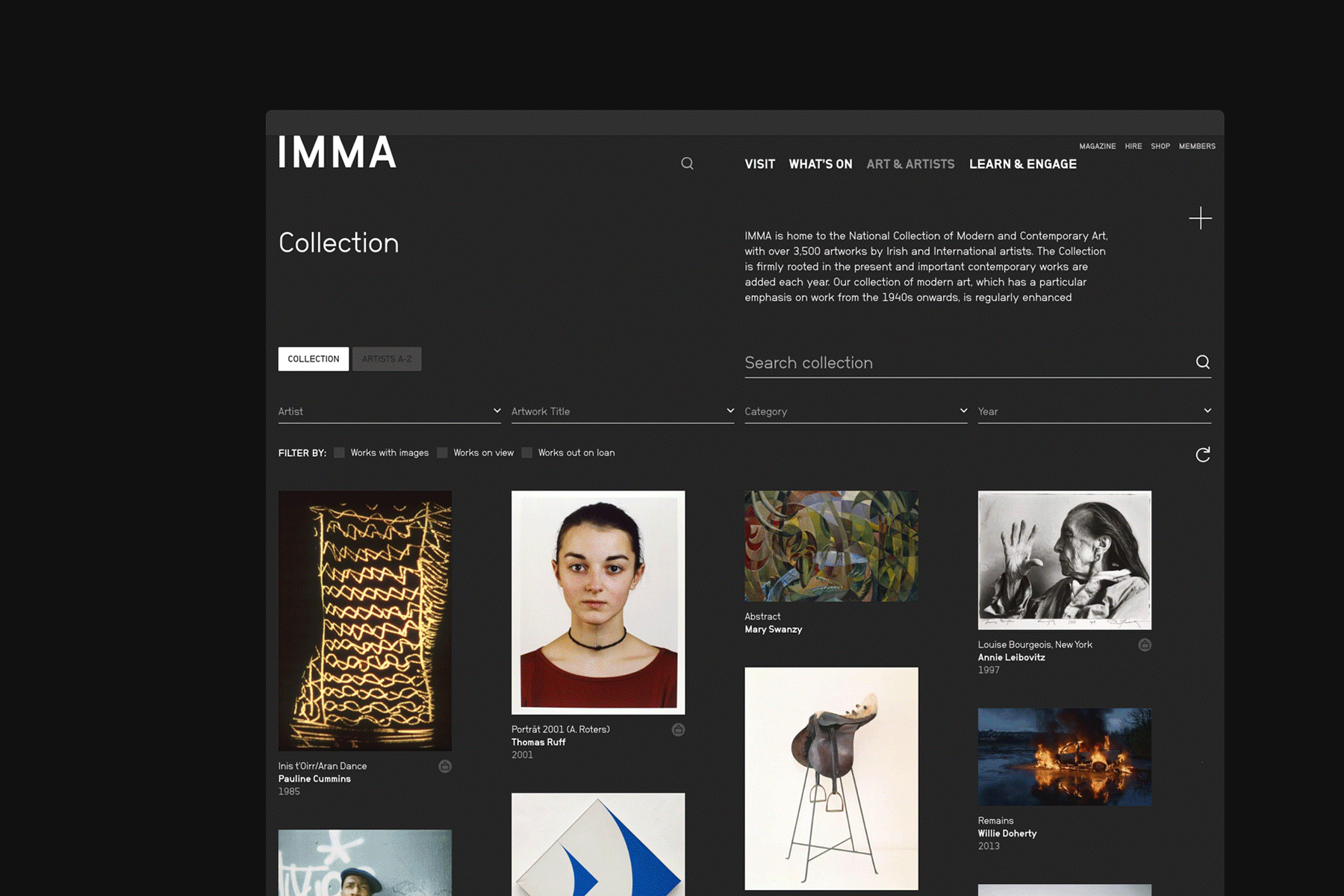Go to WHAT'S ON menu
The image size is (1344, 896).
pos(821,164)
